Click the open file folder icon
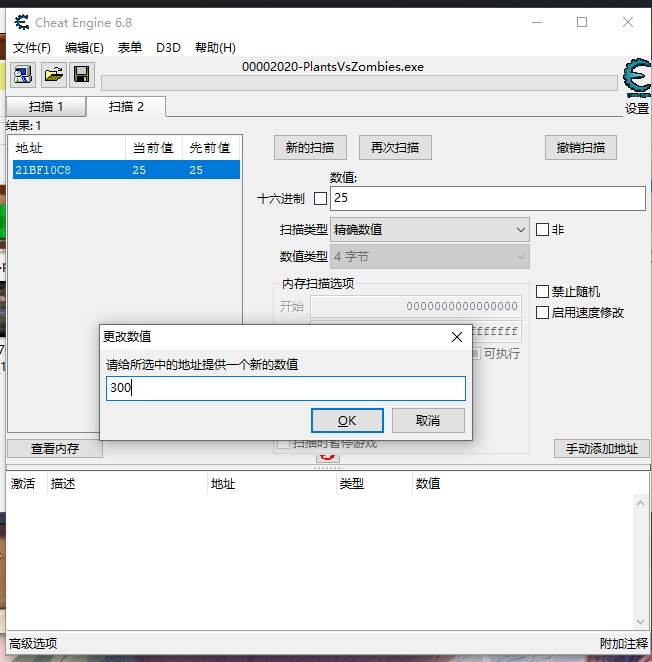652x662 pixels. point(54,75)
